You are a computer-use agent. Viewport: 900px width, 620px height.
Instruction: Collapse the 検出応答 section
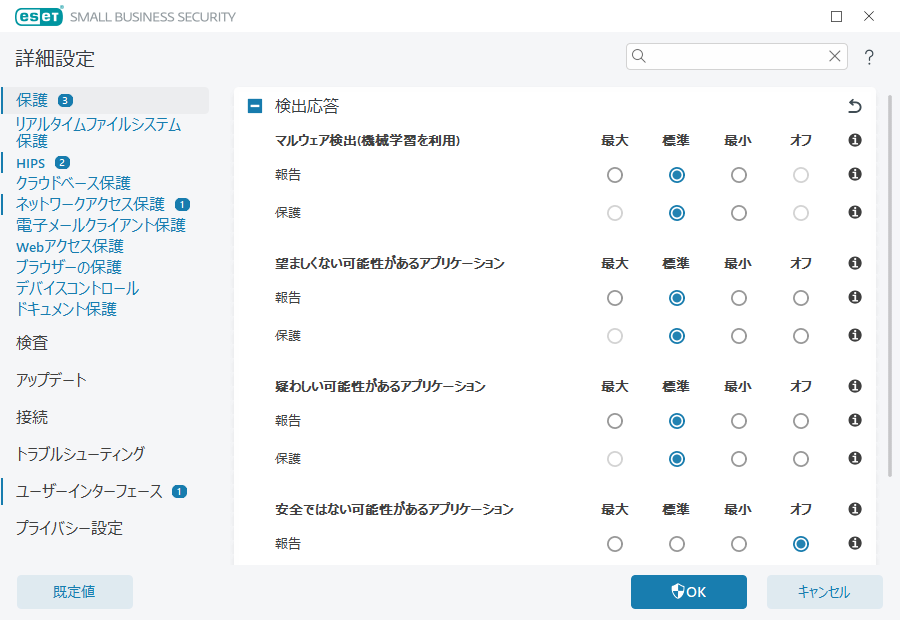[x=255, y=106]
